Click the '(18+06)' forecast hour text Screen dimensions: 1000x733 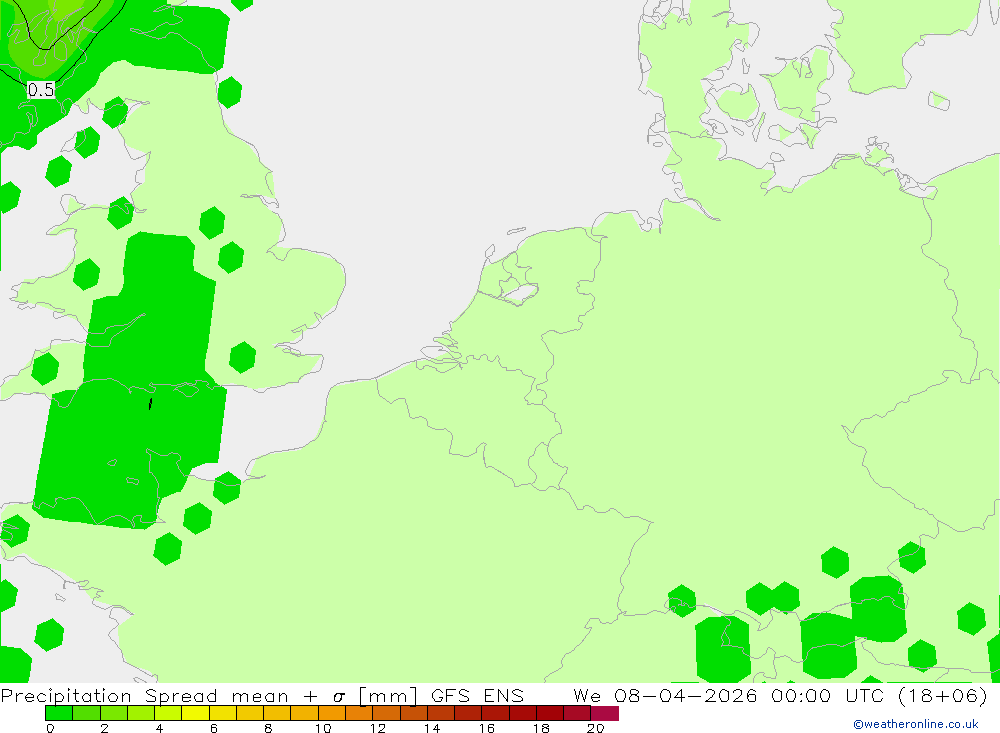click(x=943, y=695)
